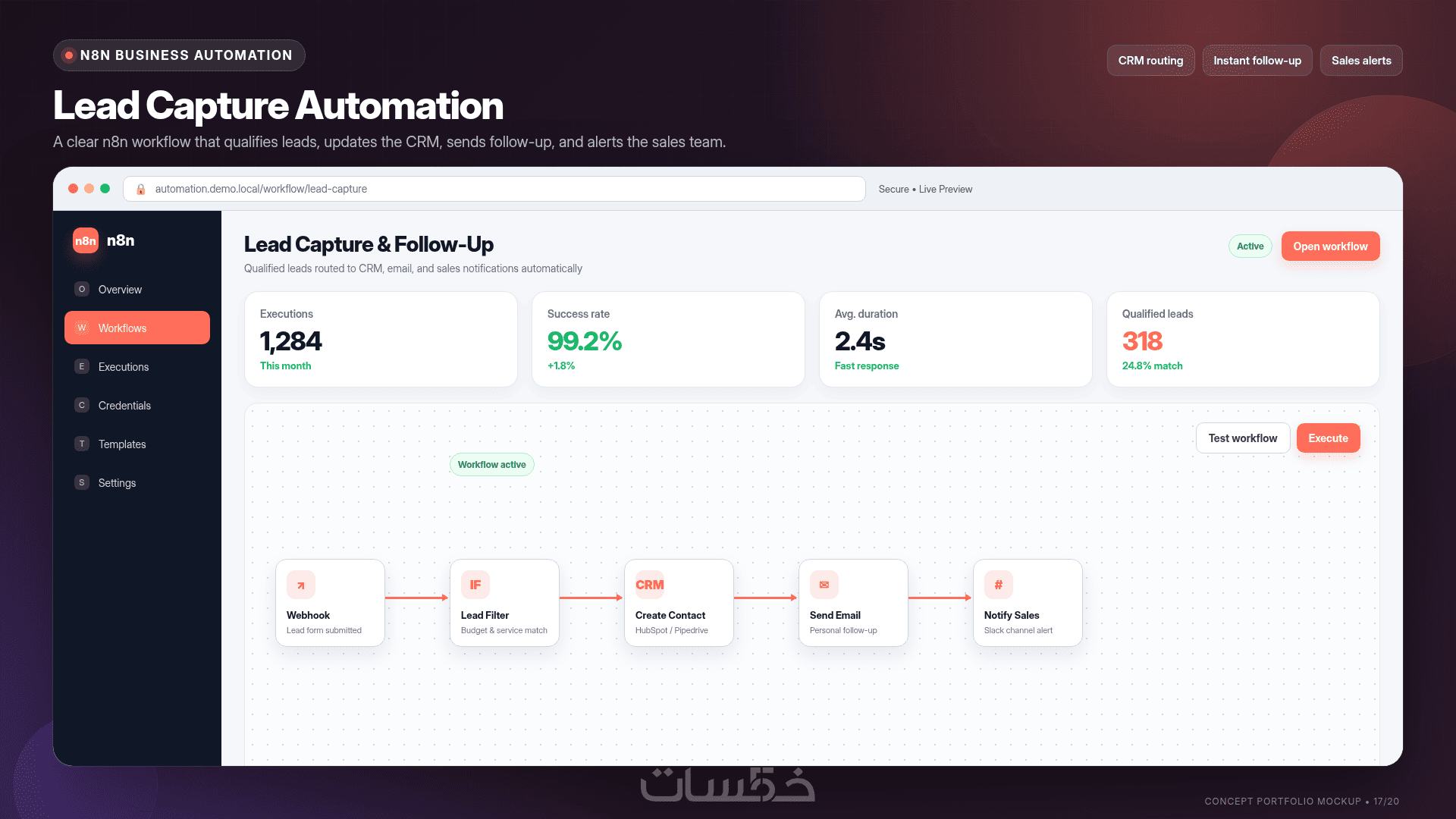Click the 'Slack channel alert' text
The height and width of the screenshot is (819, 1456).
[1018, 630]
